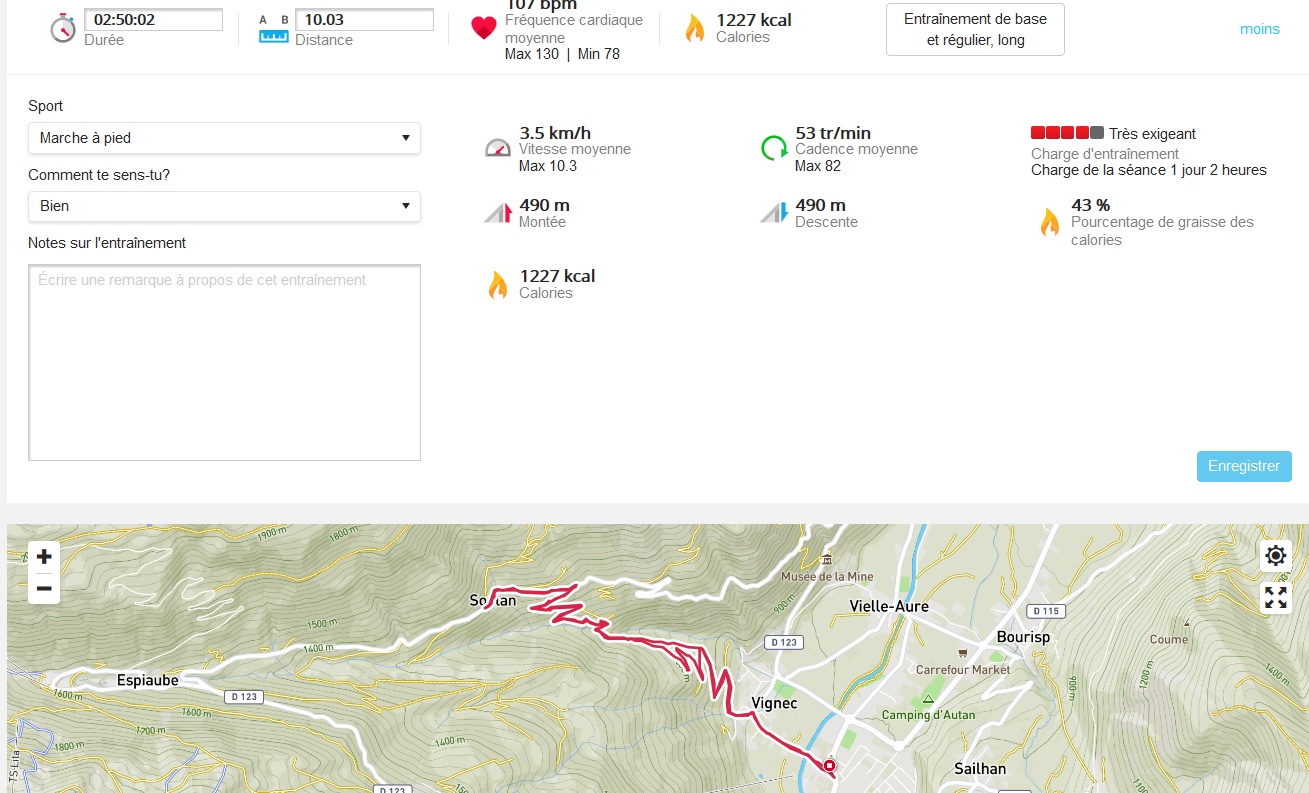Viewport: 1309px width, 793px height.
Task: Click the speedometer average speed icon
Action: [497, 148]
